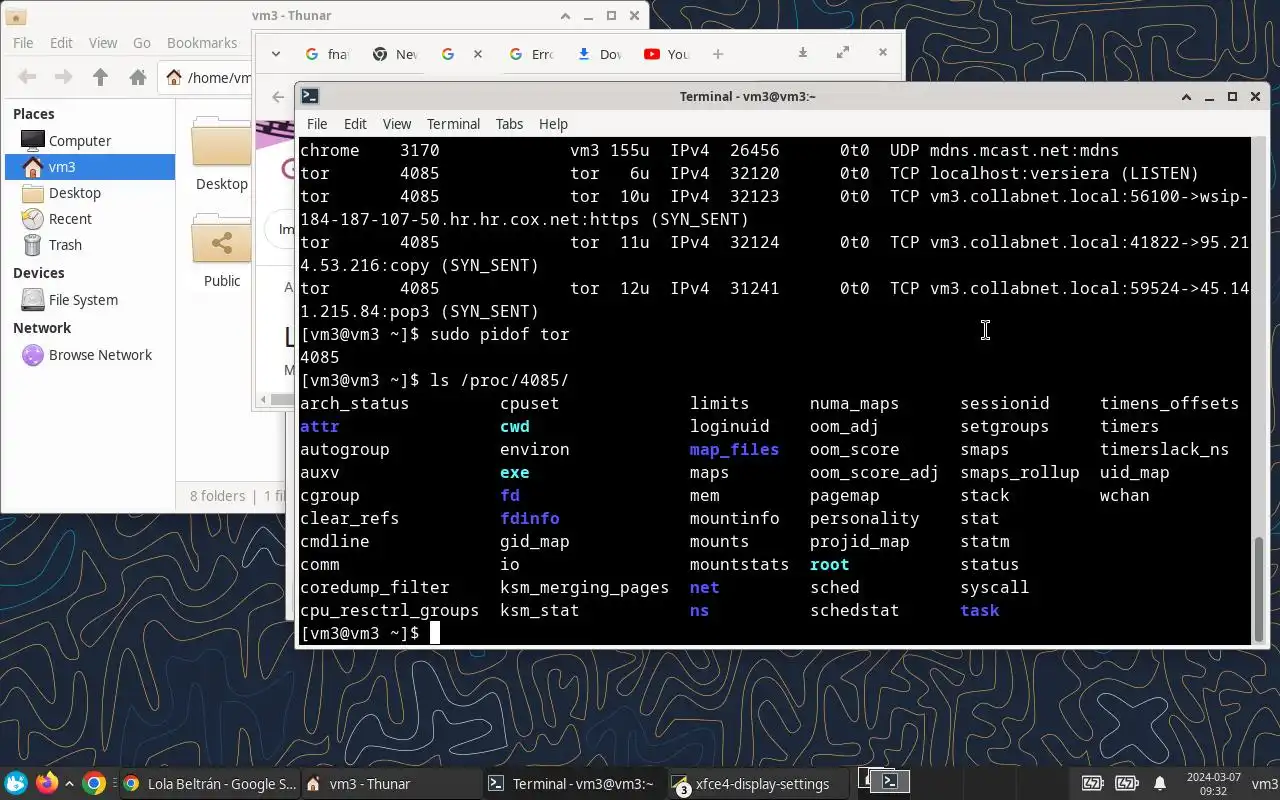Switch to the 'Erro' browser tab
The image size is (1280, 800).
(530, 54)
